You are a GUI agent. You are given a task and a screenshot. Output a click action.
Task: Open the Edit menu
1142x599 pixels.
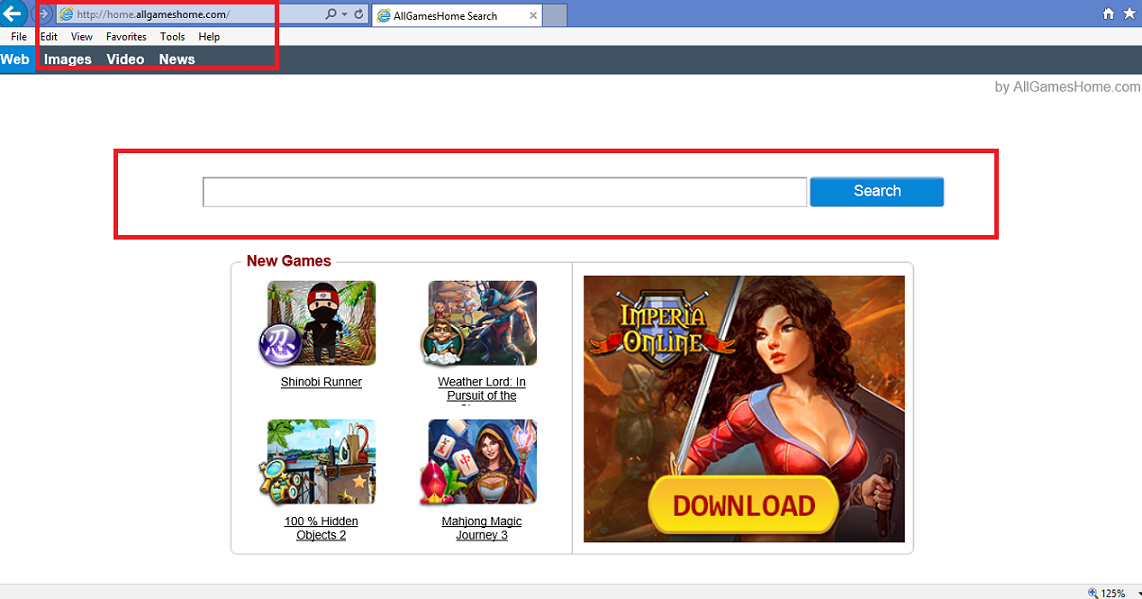click(x=49, y=36)
